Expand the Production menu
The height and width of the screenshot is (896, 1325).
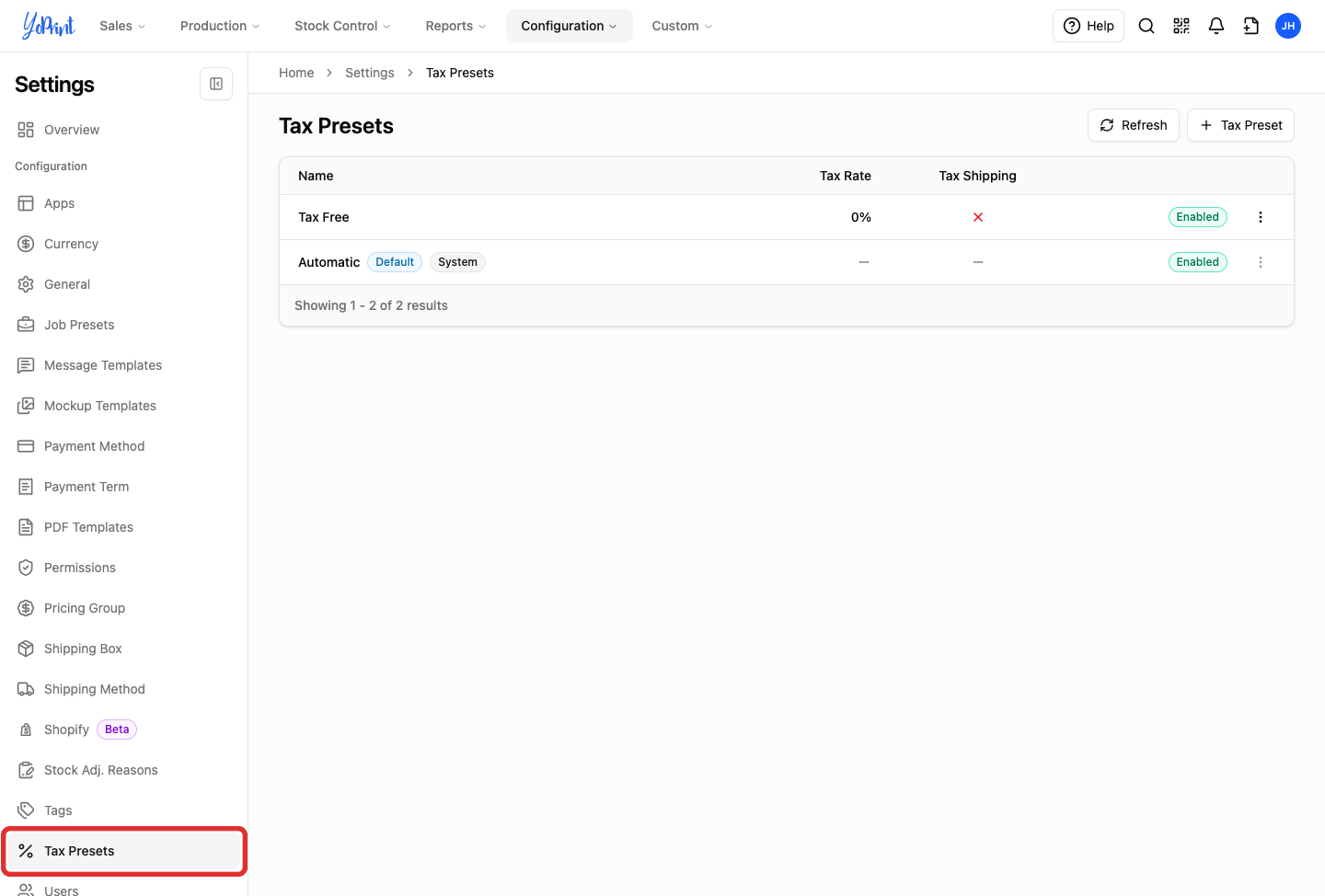pyautogui.click(x=220, y=26)
